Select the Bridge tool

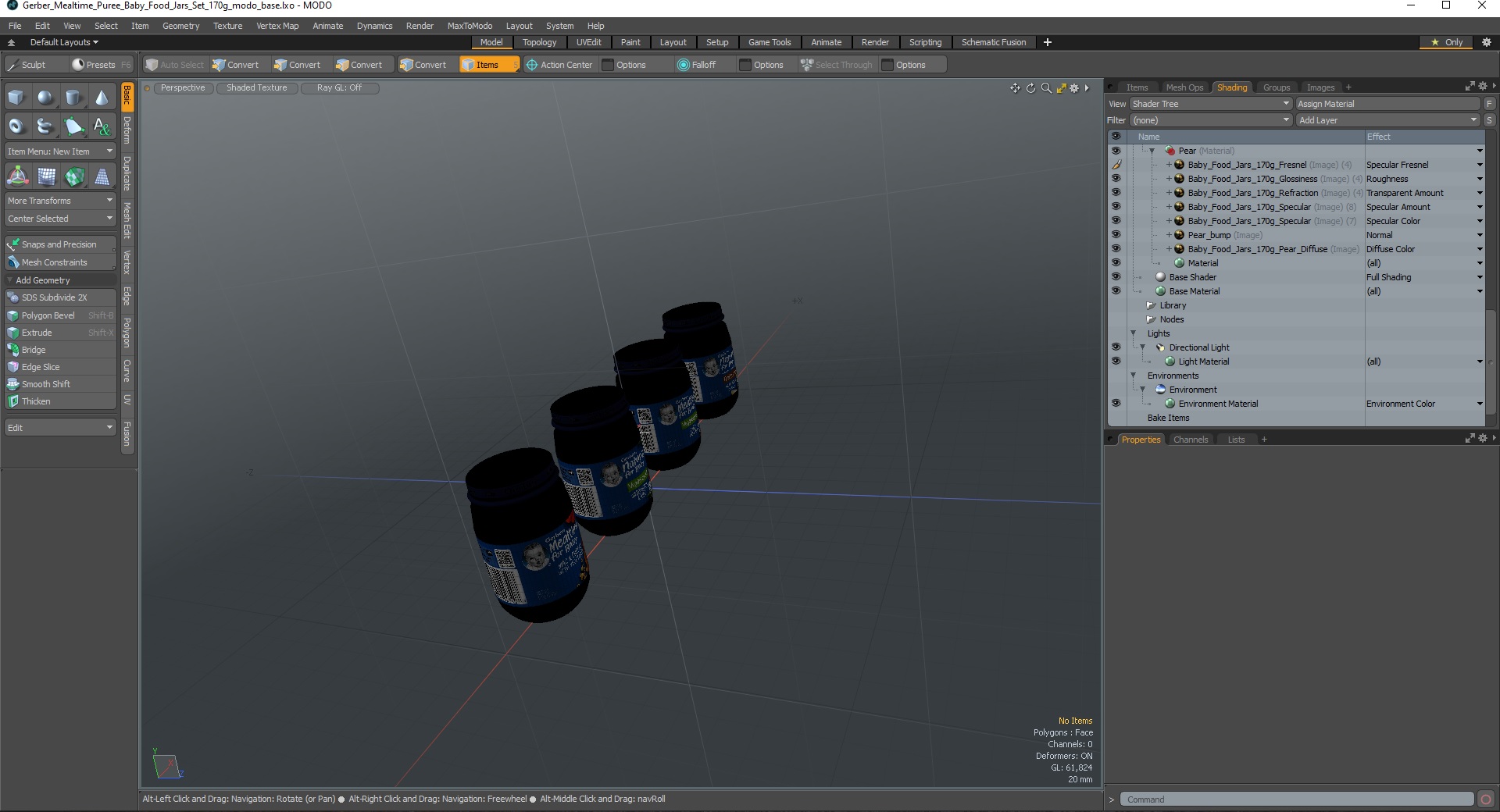click(x=60, y=350)
